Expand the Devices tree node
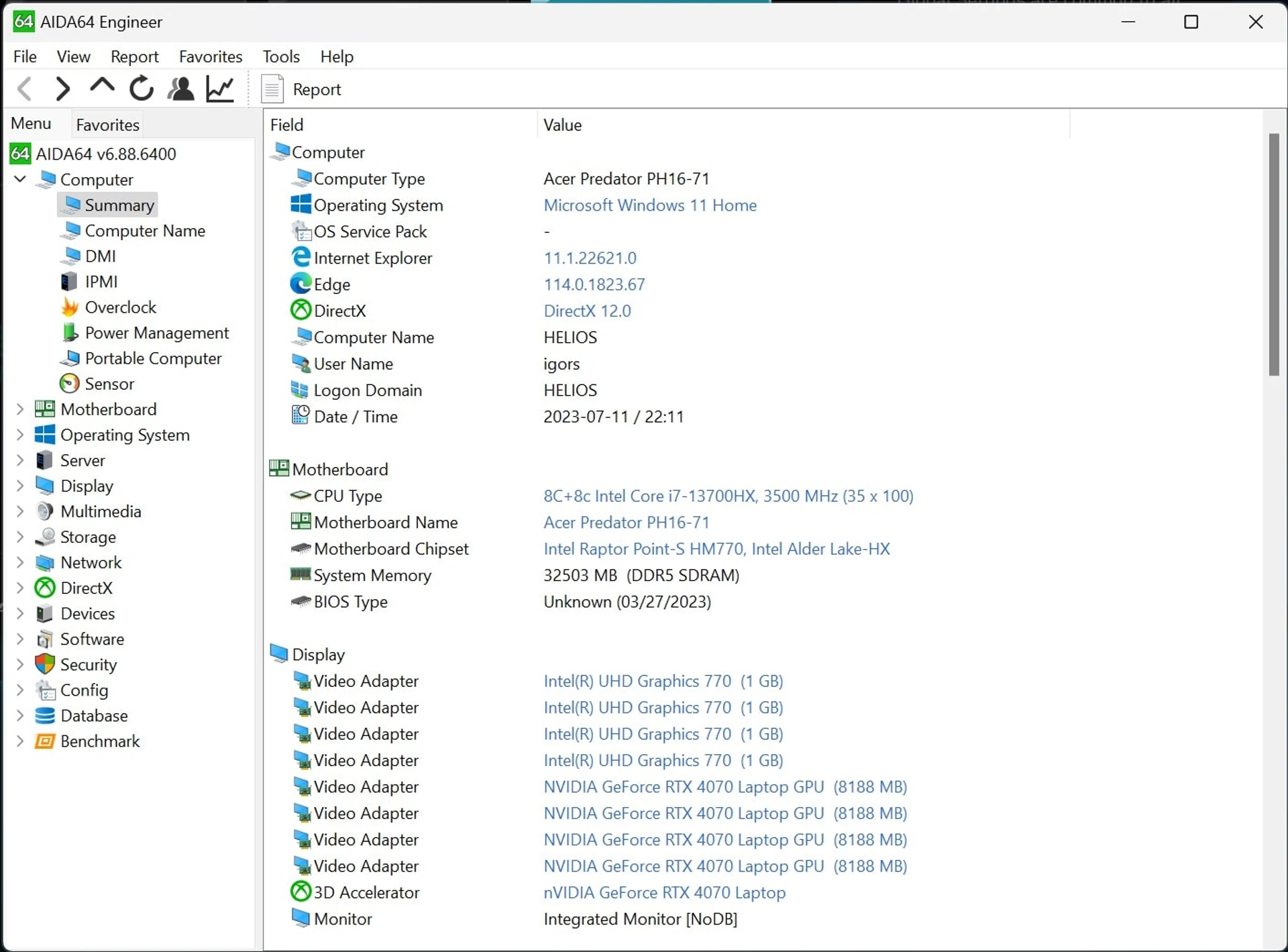This screenshot has width=1288, height=952. 20,613
